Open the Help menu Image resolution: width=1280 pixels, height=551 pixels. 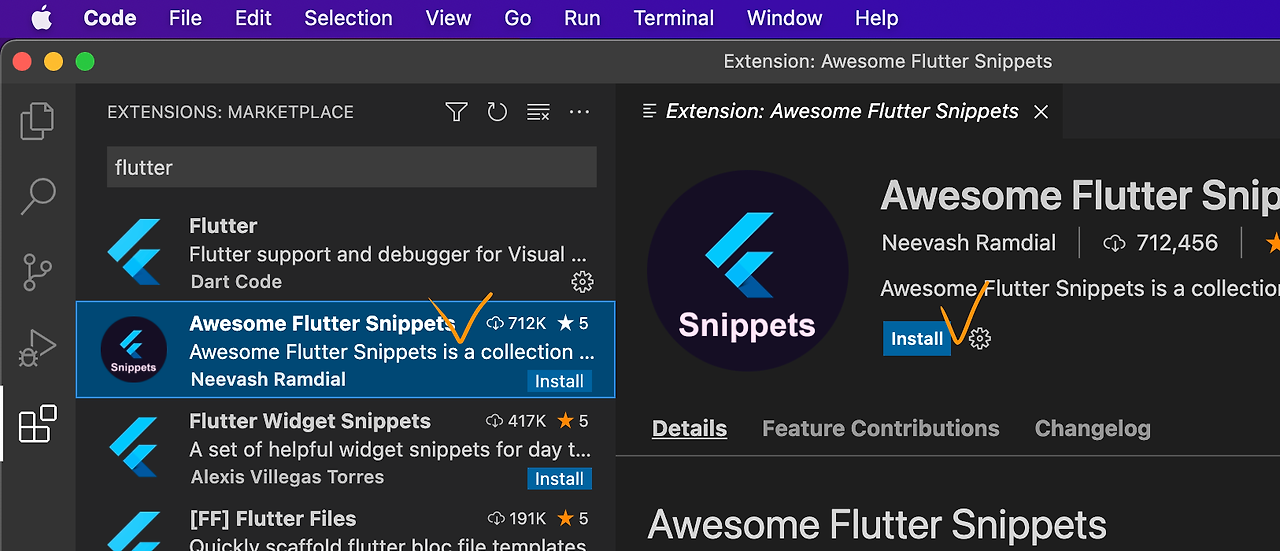point(877,18)
